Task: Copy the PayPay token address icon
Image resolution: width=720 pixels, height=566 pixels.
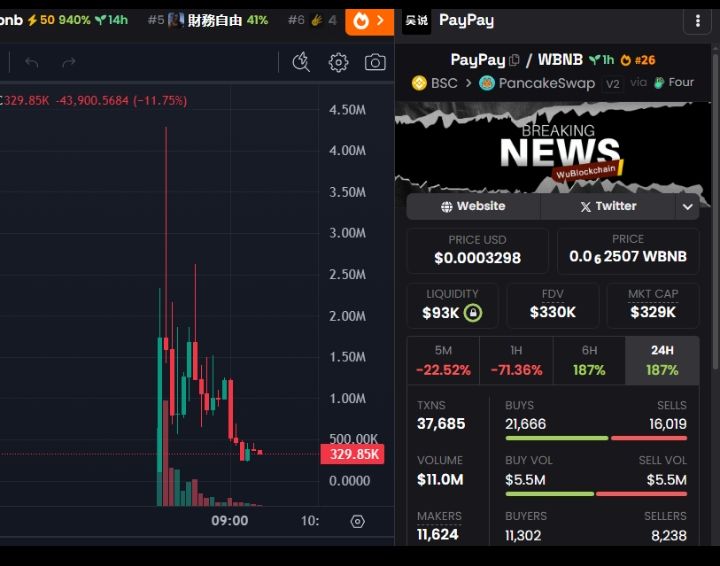Action: pos(514,60)
